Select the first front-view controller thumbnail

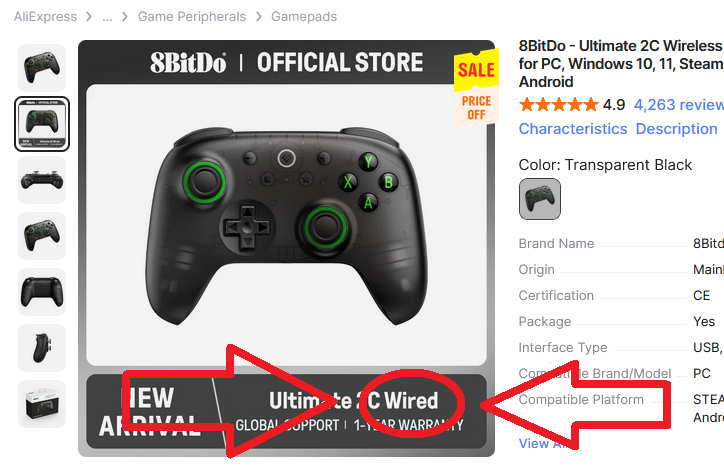coord(42,68)
